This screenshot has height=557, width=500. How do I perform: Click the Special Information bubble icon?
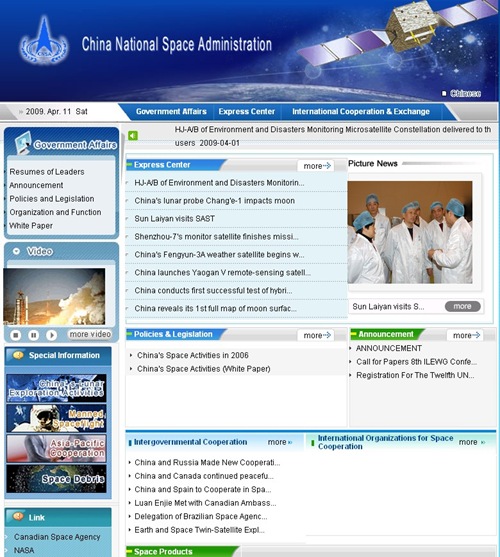tap(18, 355)
